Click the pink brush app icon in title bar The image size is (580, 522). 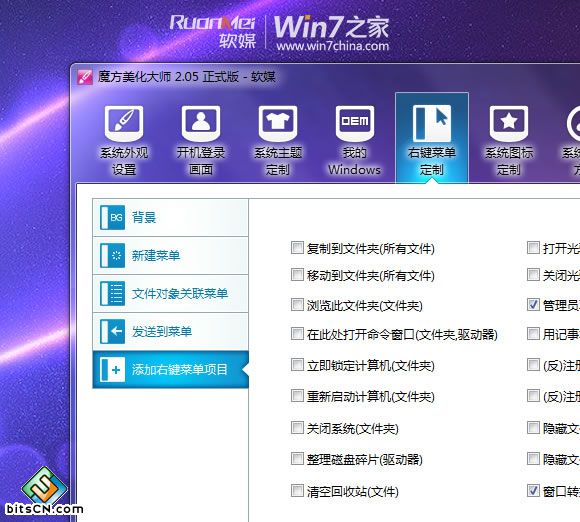(x=85, y=77)
